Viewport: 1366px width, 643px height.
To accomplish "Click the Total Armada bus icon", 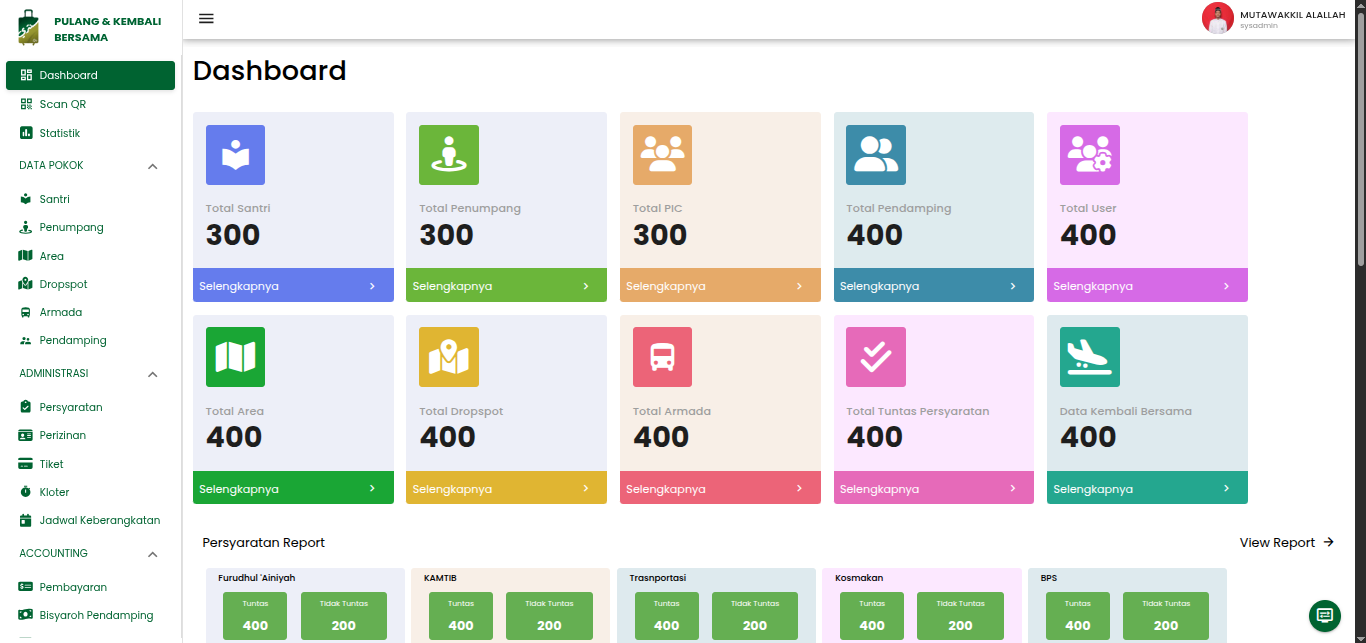I will coord(662,357).
